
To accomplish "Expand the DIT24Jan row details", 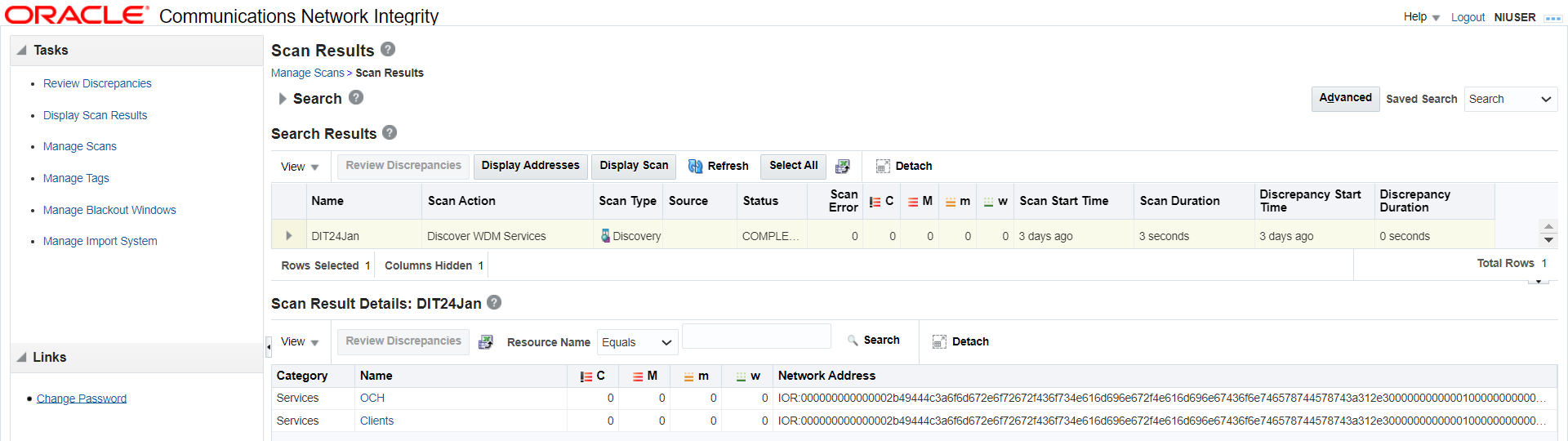I will coord(289,235).
